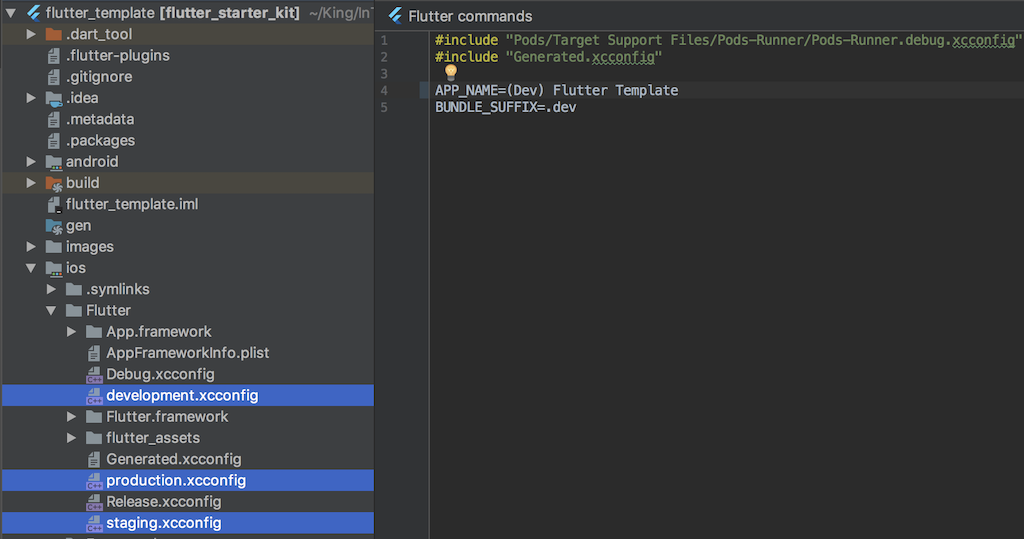The width and height of the screenshot is (1024, 539).
Task: Click the .packages file icon
Action: coord(54,140)
